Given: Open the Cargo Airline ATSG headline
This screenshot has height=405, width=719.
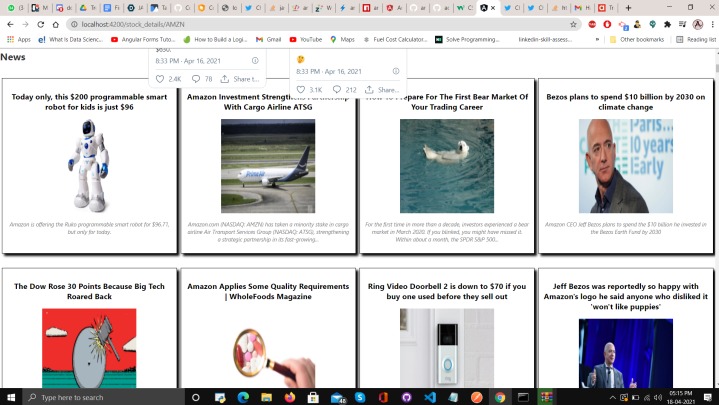Looking at the screenshot, I should coord(268,102).
